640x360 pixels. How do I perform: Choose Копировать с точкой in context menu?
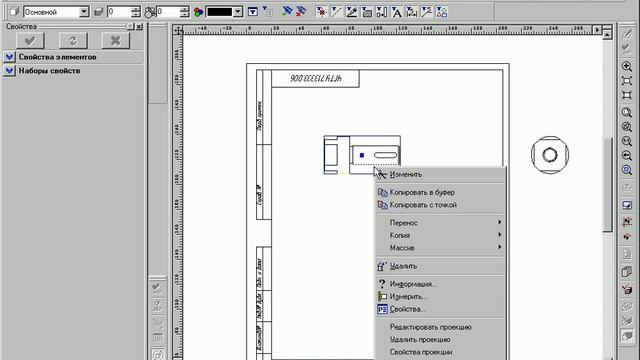click(440, 205)
